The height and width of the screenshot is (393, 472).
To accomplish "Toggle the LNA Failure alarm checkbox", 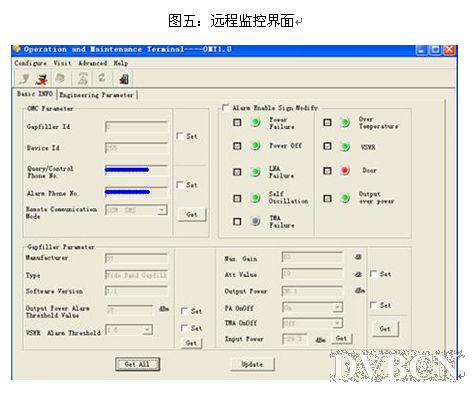I will pyautogui.click(x=237, y=172).
